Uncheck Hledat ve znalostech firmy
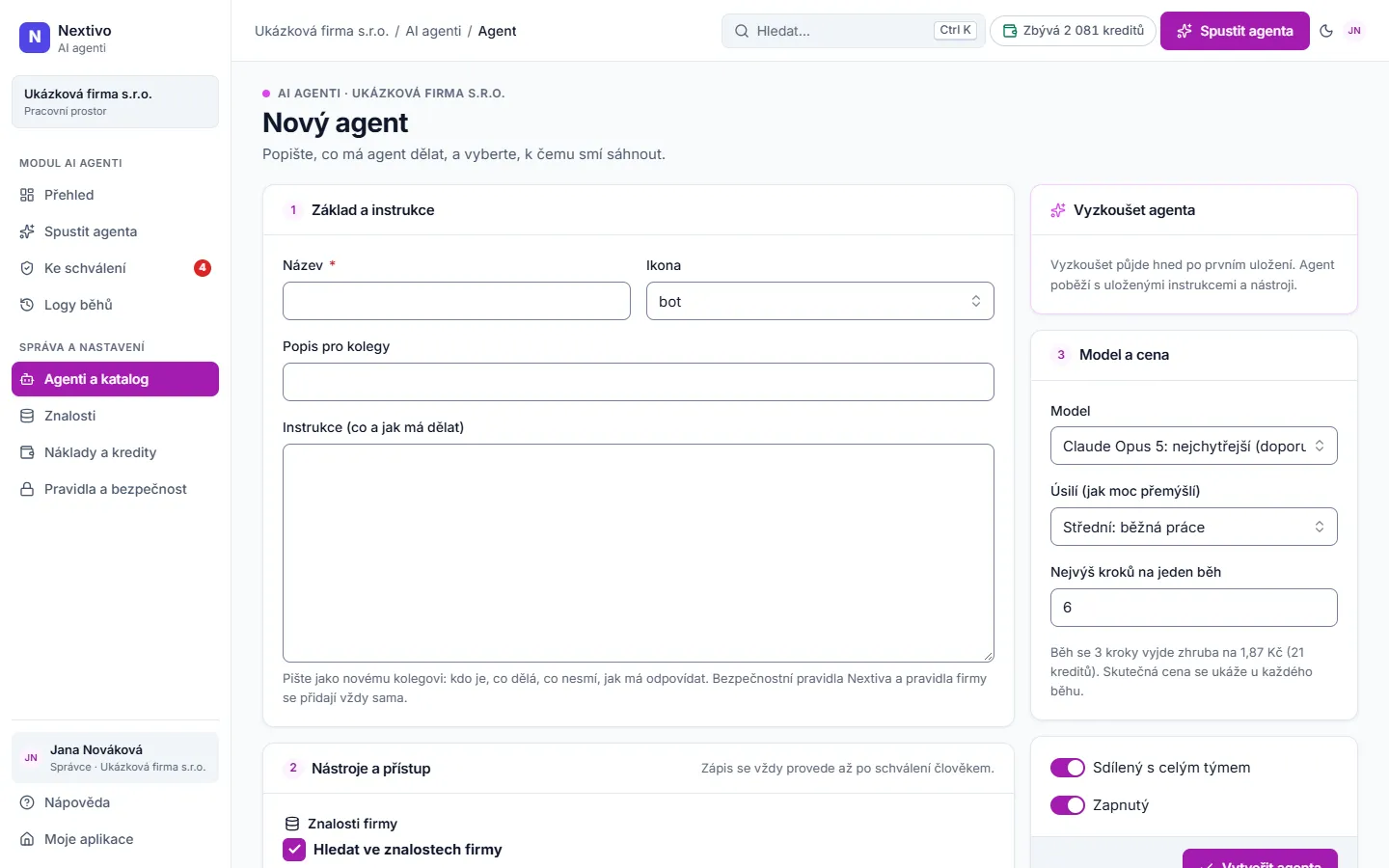Viewport: 1389px width, 868px height. (x=294, y=850)
